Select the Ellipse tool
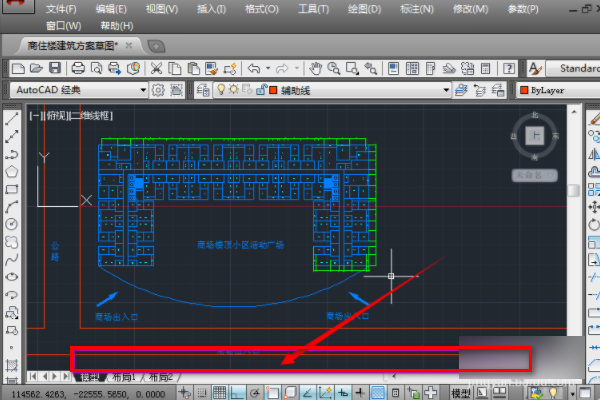This screenshot has width=600, height=400. pyautogui.click(x=11, y=277)
